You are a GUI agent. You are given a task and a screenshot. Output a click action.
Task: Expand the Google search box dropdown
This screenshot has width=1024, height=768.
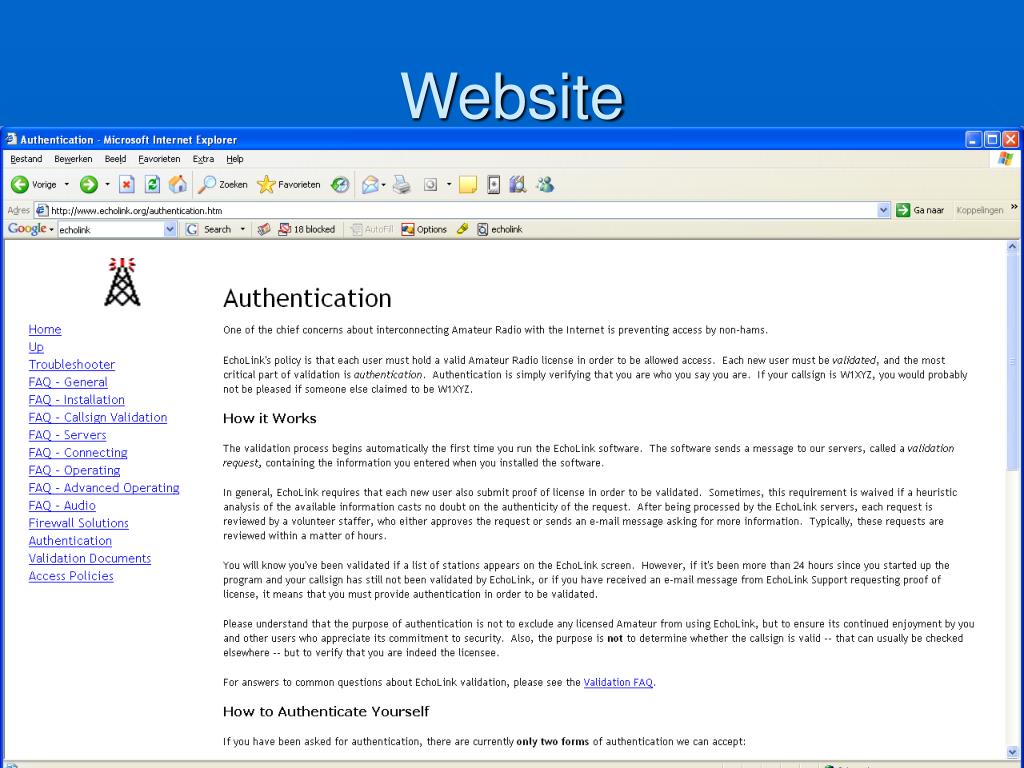(170, 229)
